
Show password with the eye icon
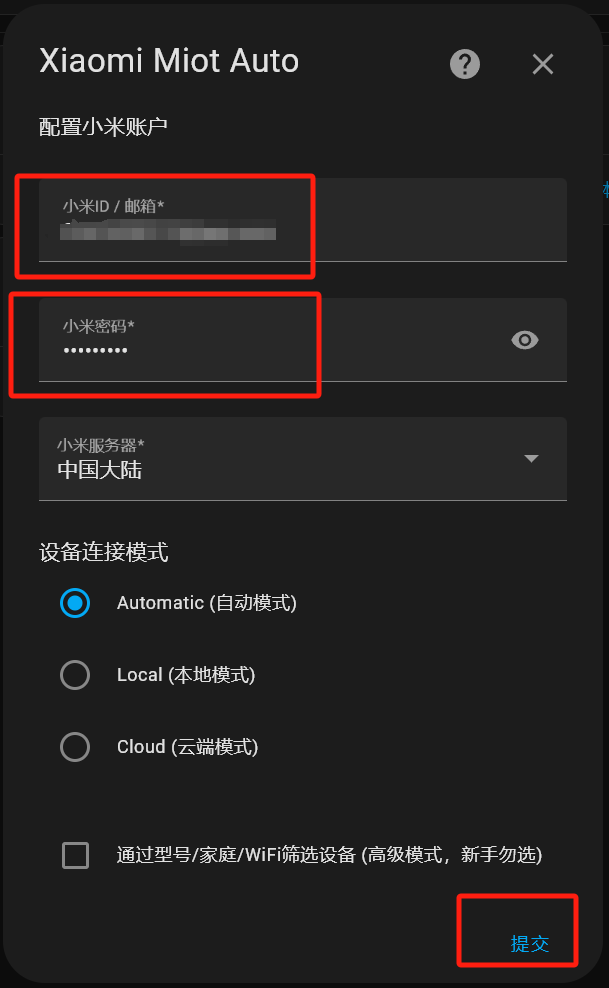click(x=525, y=340)
